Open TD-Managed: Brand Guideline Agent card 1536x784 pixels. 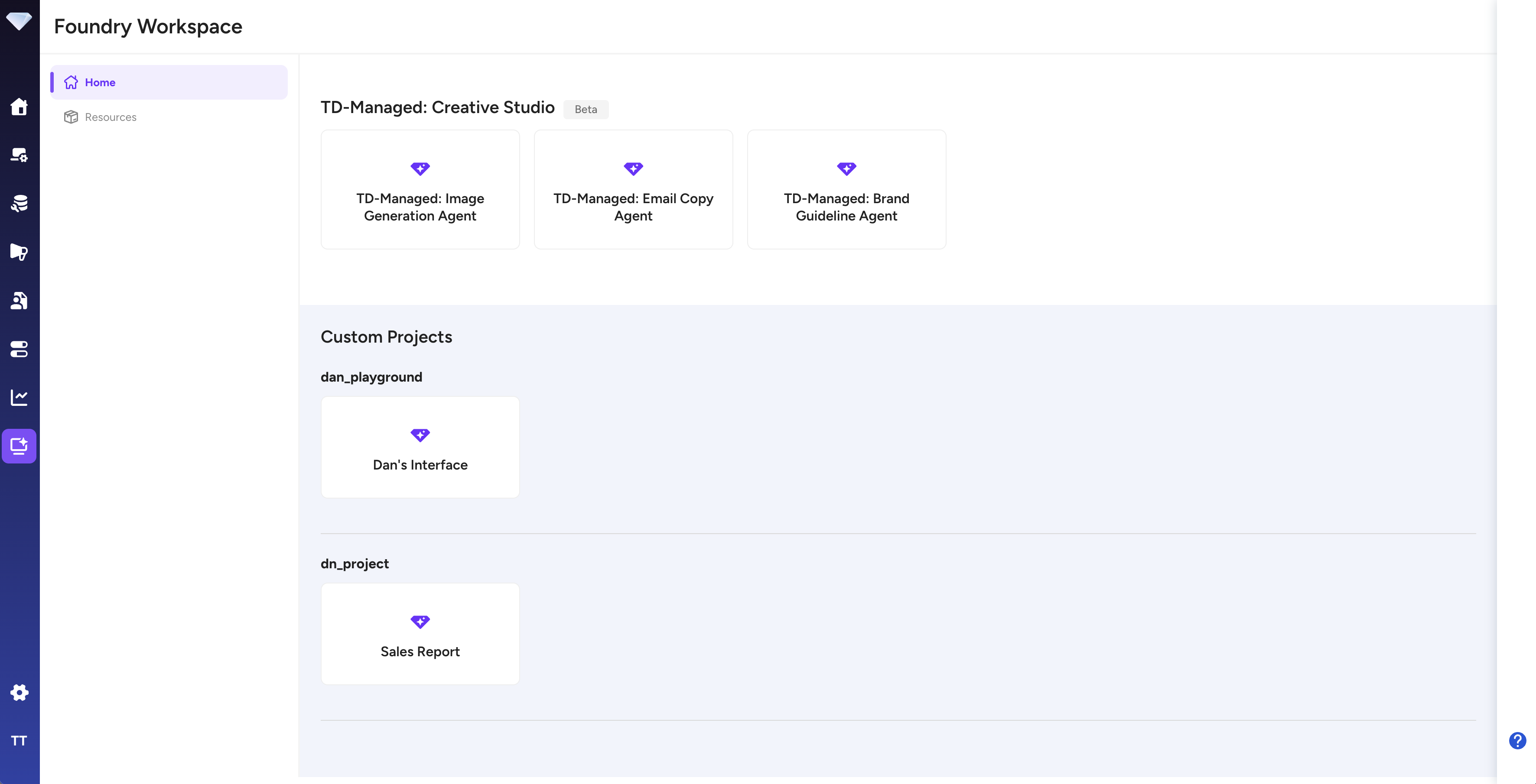coord(846,189)
